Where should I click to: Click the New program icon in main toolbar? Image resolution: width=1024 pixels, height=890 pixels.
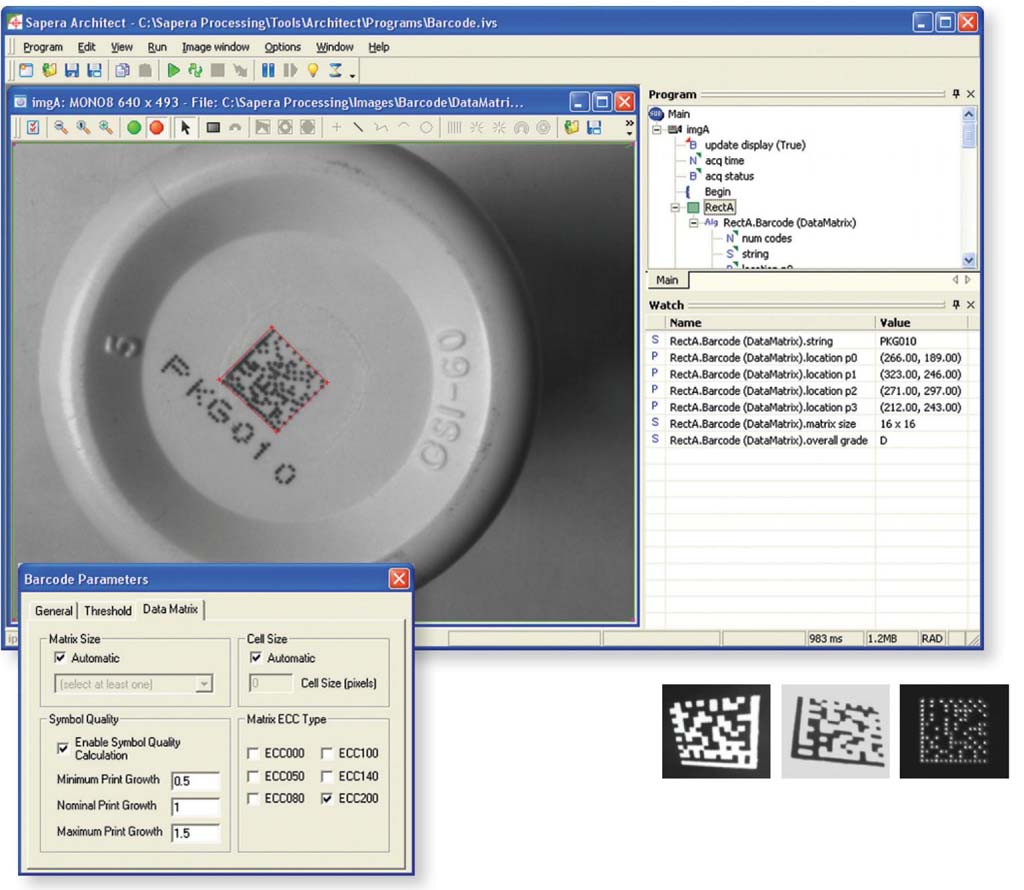point(26,70)
